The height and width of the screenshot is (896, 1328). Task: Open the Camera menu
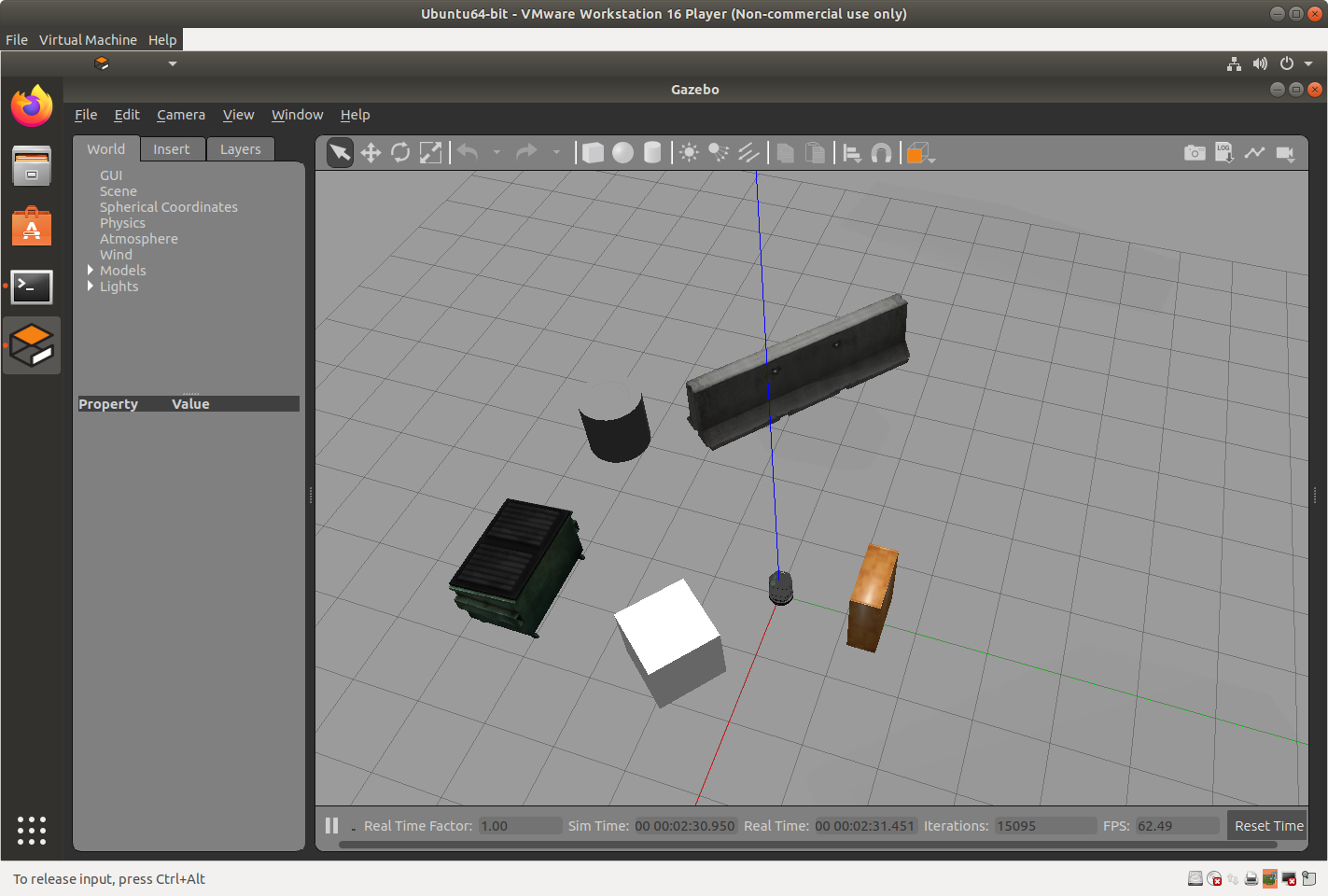click(x=181, y=115)
